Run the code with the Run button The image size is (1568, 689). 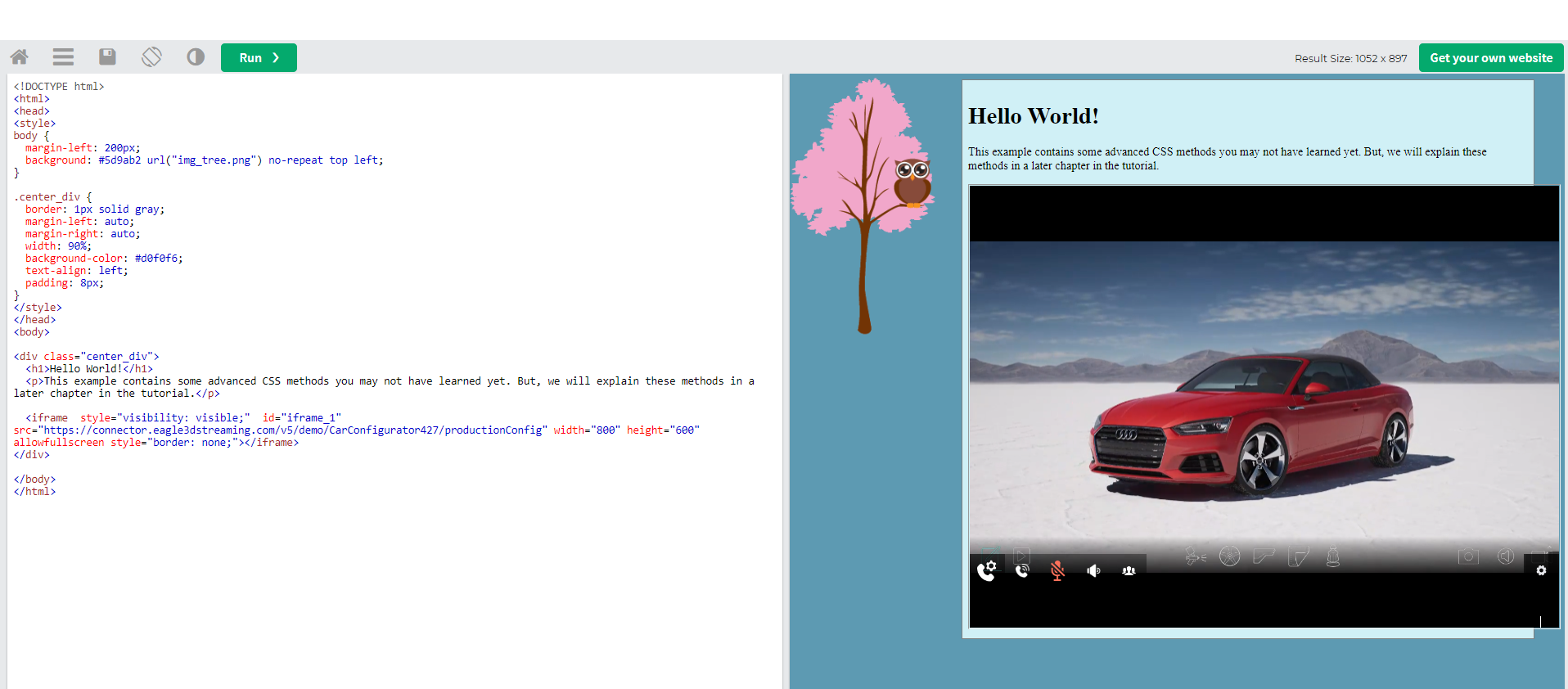click(259, 58)
